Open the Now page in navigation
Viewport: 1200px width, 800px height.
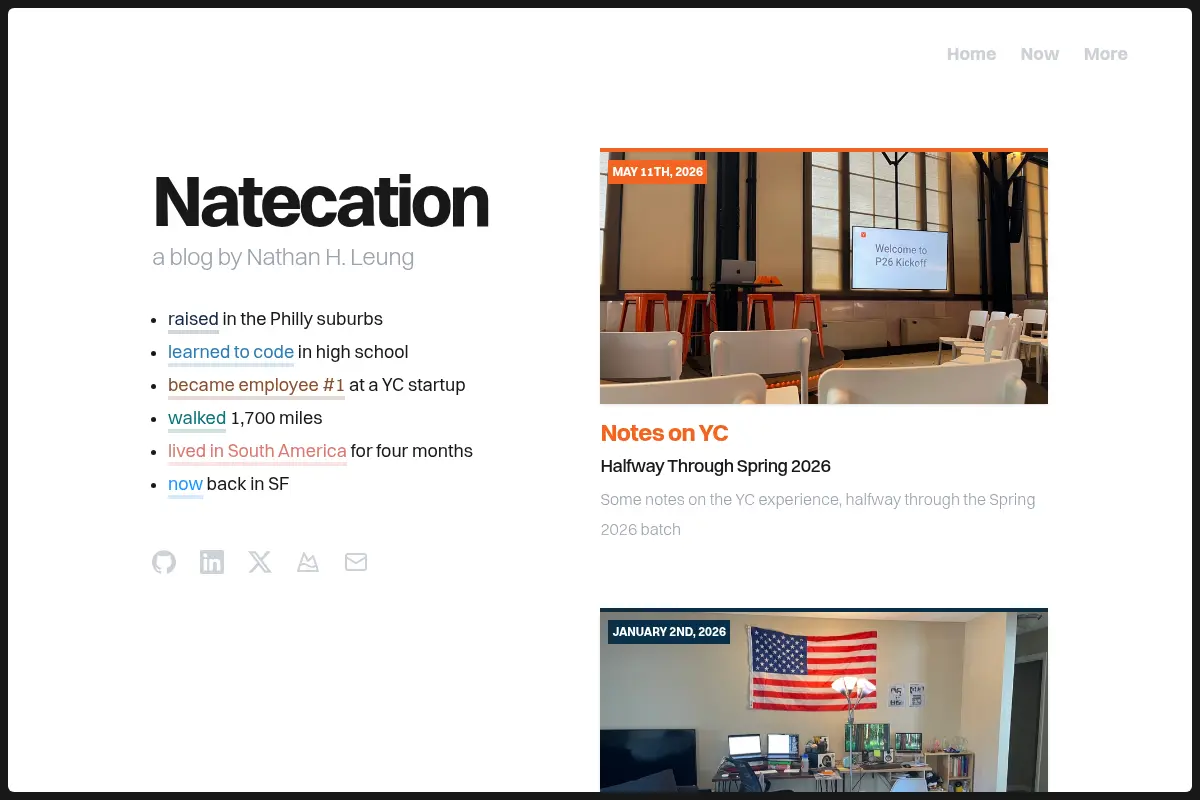[x=1039, y=54]
